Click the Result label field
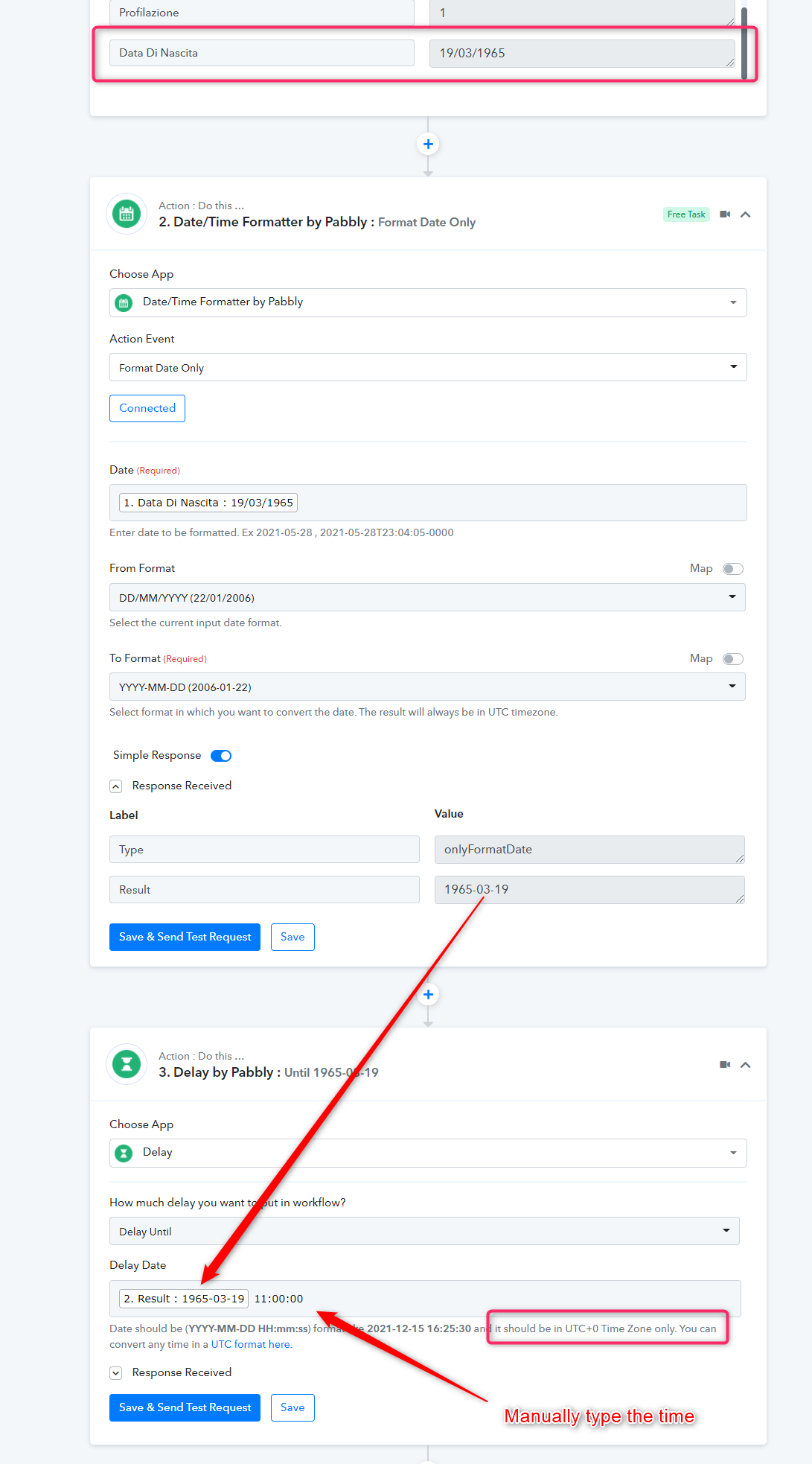Viewport: 812px width, 1464px height. point(264,890)
